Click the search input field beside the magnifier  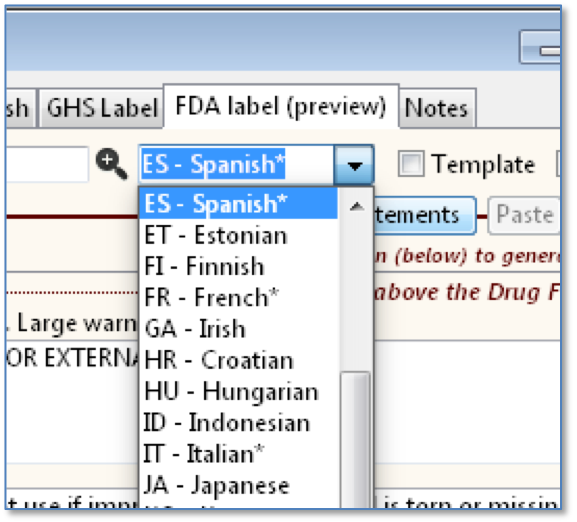pyautogui.click(x=47, y=164)
